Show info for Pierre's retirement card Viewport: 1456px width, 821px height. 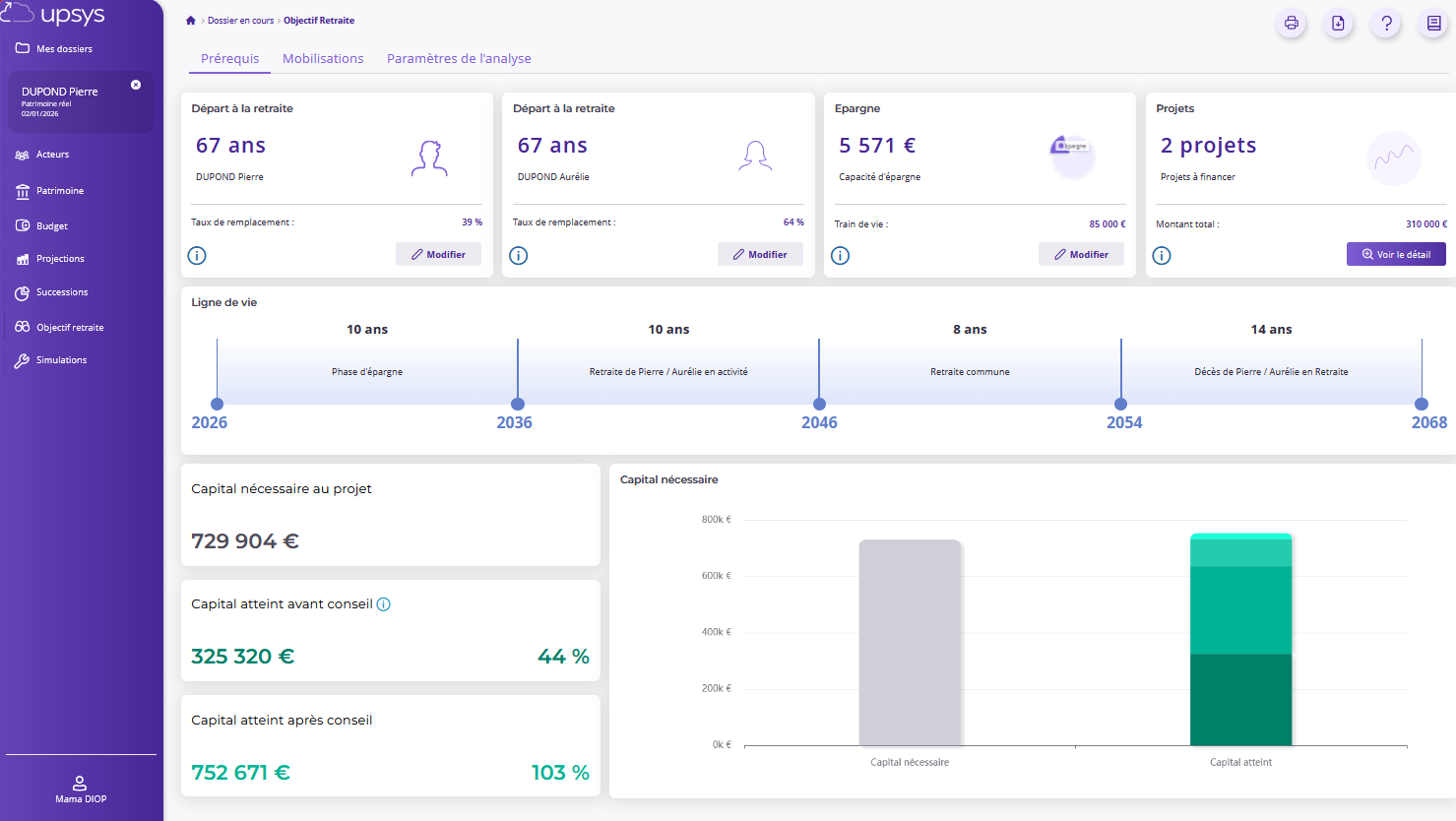pyautogui.click(x=197, y=256)
